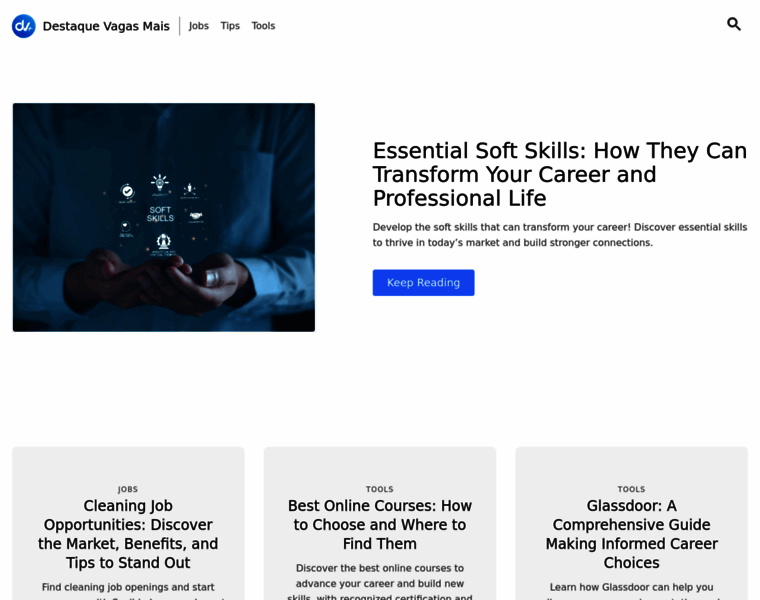
Task: Select the Tools menu item
Action: click(x=263, y=26)
